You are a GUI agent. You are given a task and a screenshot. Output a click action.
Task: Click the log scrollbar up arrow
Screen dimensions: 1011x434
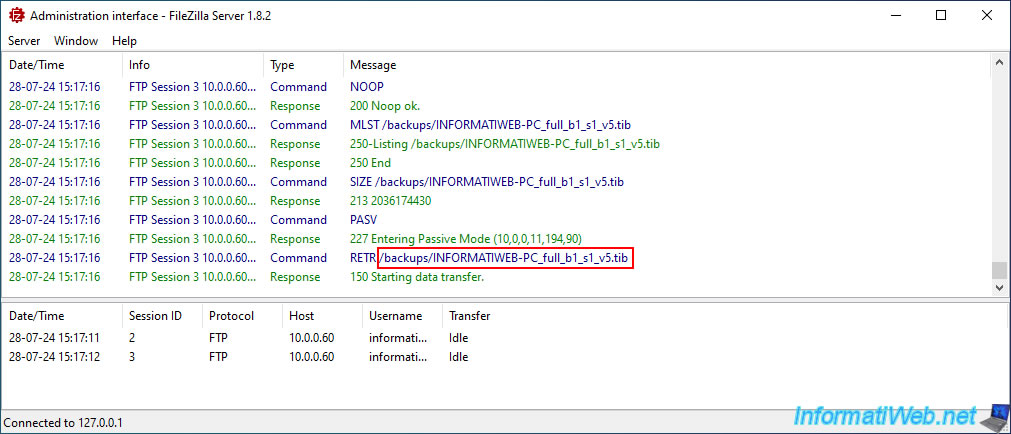pos(999,63)
